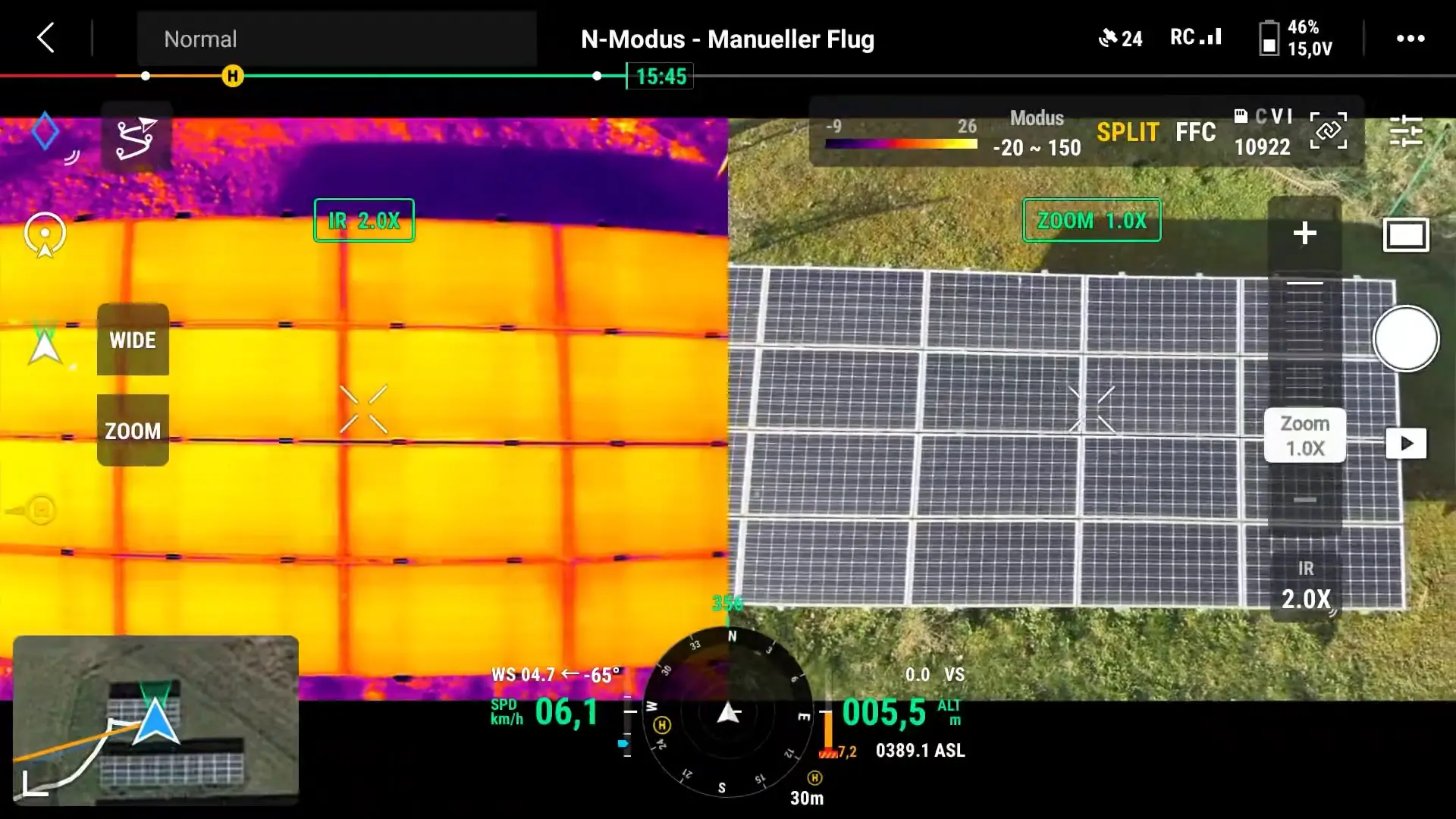
Task: Open playback gallery with play icon
Action: [x=1406, y=444]
